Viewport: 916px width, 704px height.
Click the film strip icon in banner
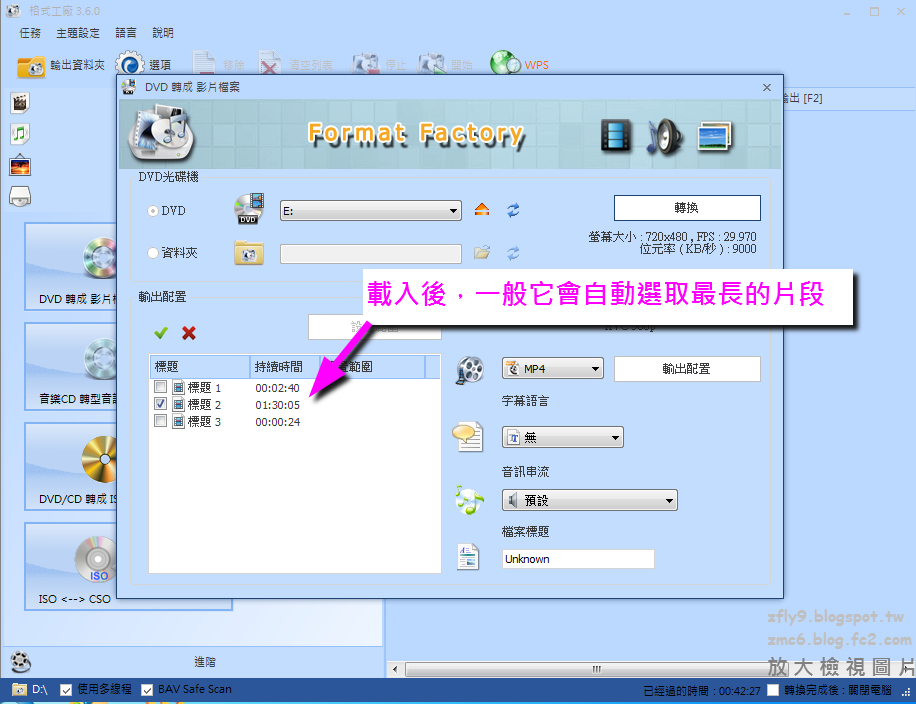[616, 136]
